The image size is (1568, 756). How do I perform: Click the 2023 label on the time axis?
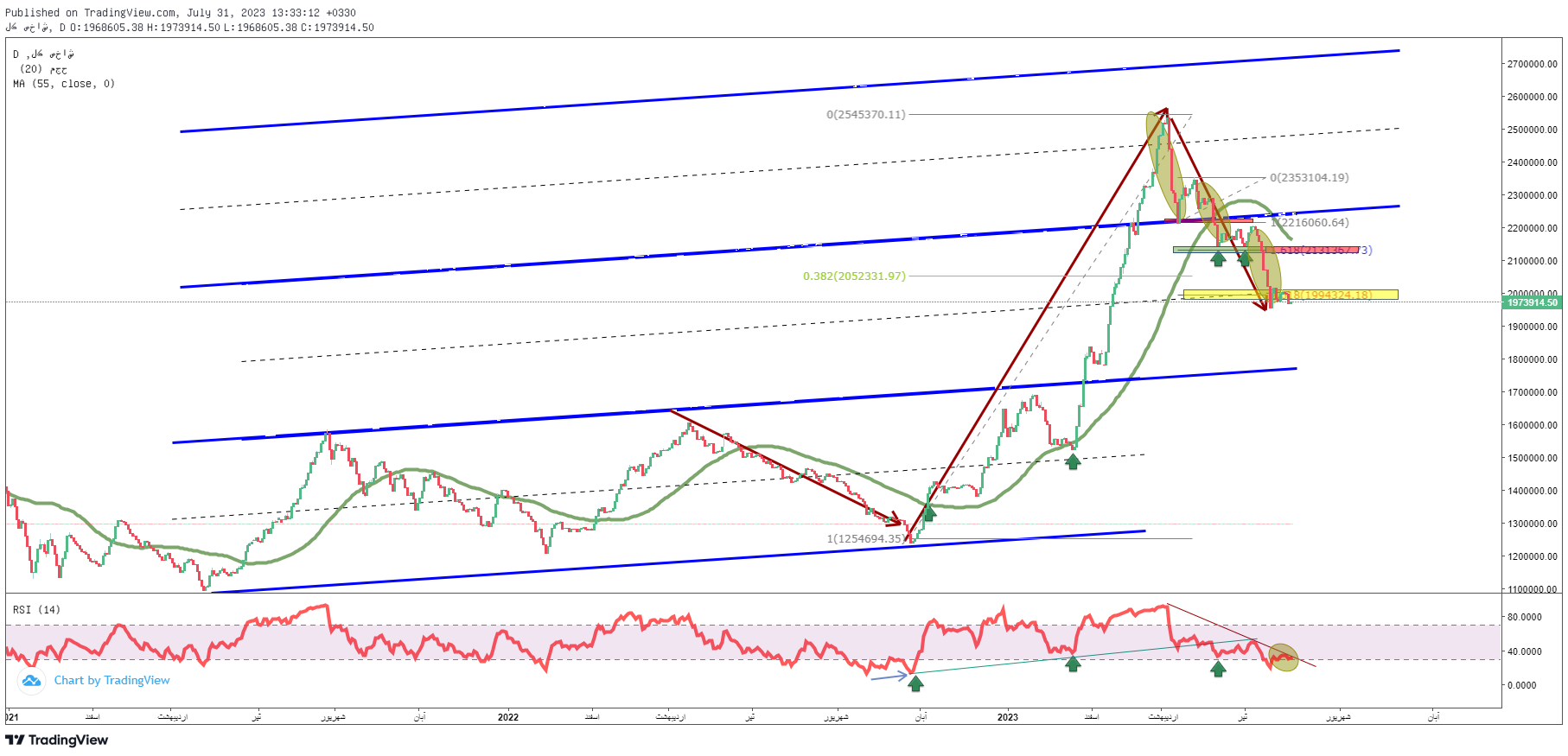tap(1007, 717)
